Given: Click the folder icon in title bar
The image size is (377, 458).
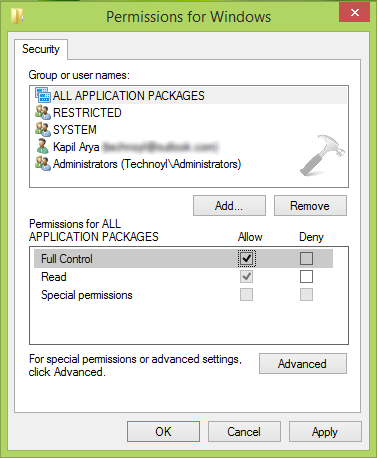Looking at the screenshot, I should coord(17,16).
